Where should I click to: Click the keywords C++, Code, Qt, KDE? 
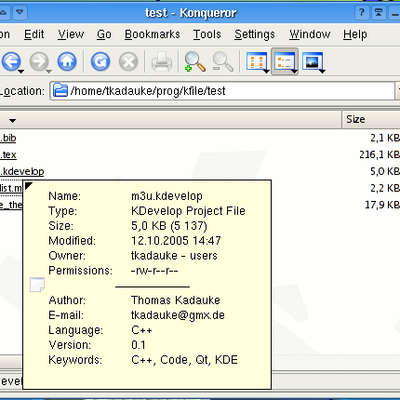point(184,360)
